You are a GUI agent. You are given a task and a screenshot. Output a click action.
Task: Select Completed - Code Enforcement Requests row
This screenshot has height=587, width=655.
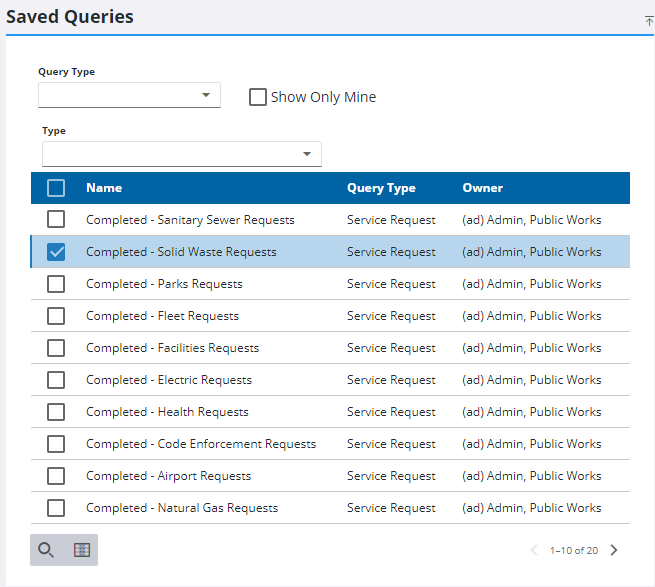pos(201,444)
